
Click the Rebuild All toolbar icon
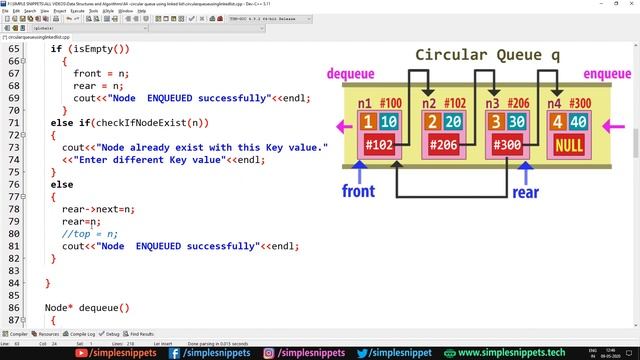click(181, 19)
